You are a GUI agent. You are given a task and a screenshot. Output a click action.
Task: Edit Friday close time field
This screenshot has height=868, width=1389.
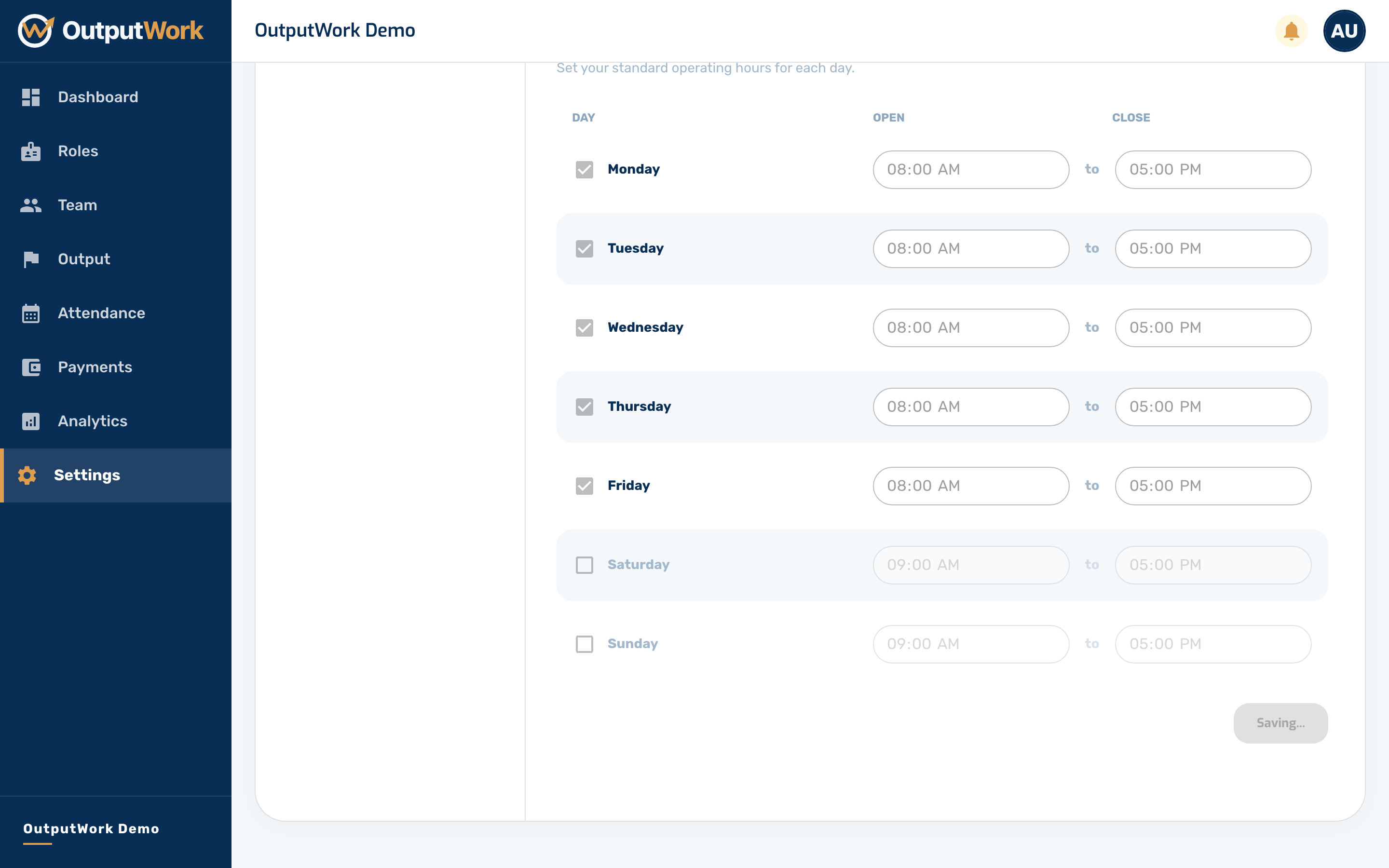coord(1213,486)
